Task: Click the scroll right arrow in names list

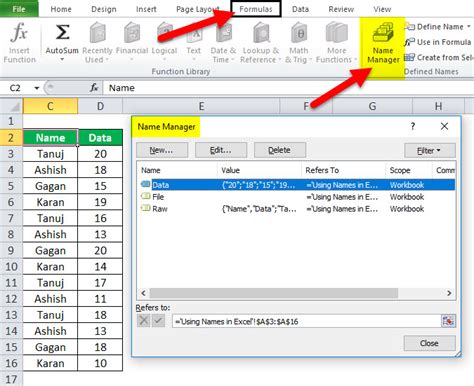Action: 449,293
